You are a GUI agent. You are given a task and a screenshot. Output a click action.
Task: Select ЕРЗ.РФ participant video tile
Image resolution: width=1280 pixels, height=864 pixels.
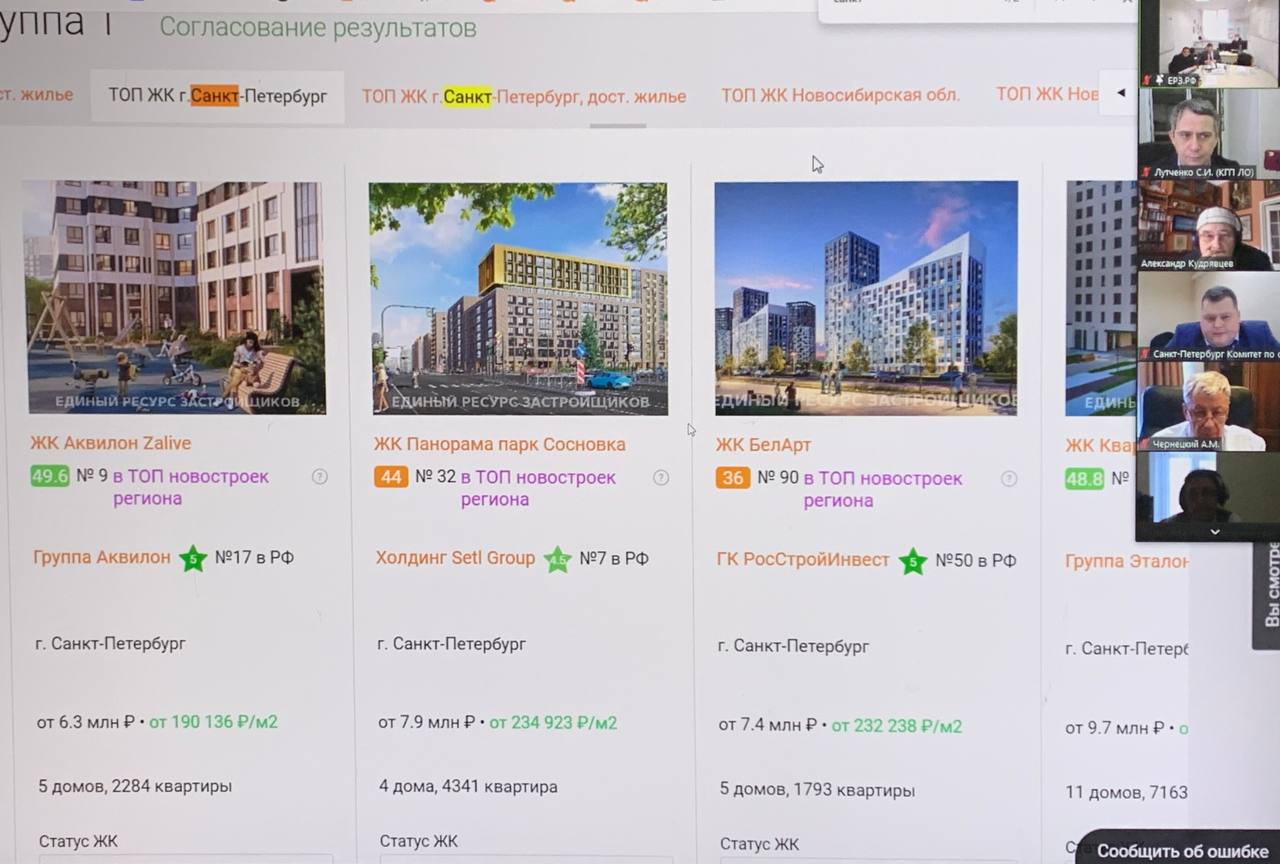pos(1208,44)
